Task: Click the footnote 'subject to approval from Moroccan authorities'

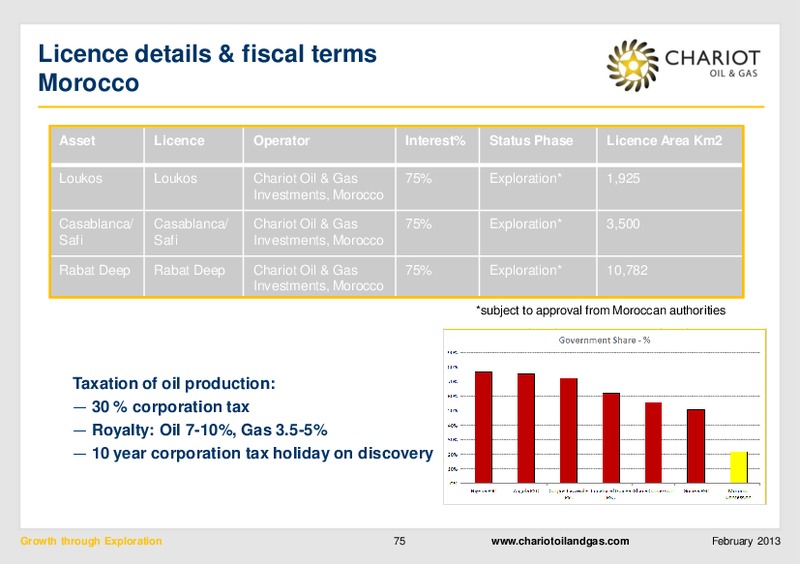Action: pyautogui.click(x=601, y=310)
